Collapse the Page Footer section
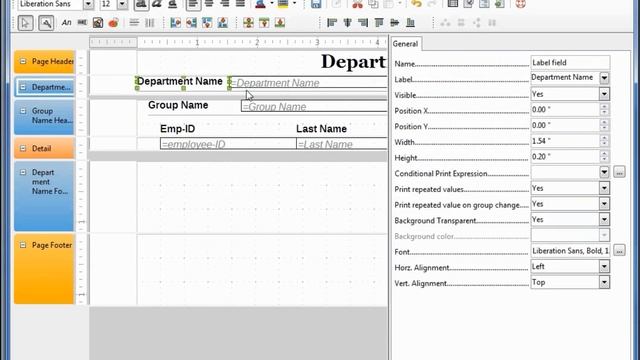 pos(23,245)
